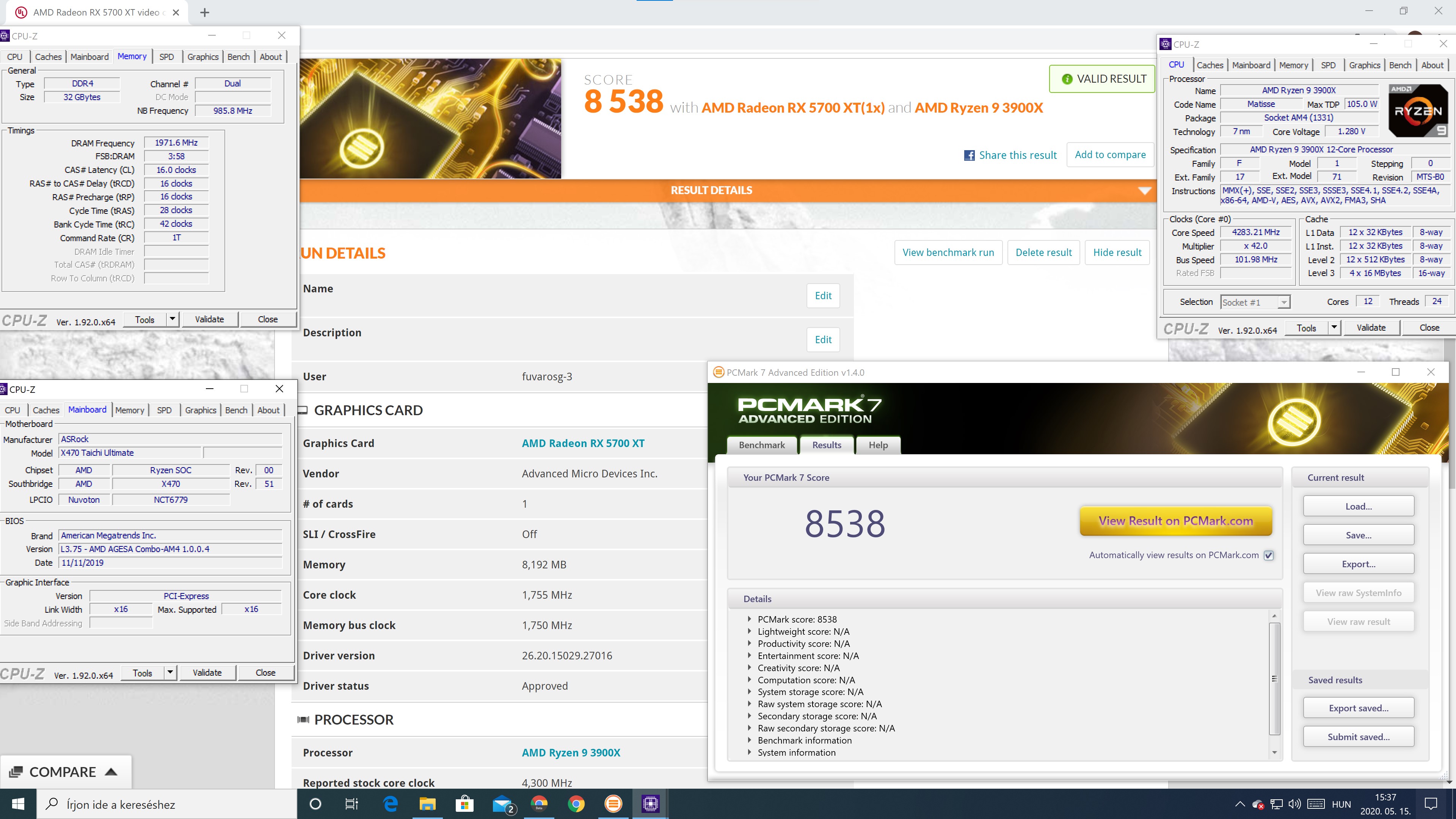Click the AMD Ryzen 9 logo in CPU-Z

point(1418,111)
